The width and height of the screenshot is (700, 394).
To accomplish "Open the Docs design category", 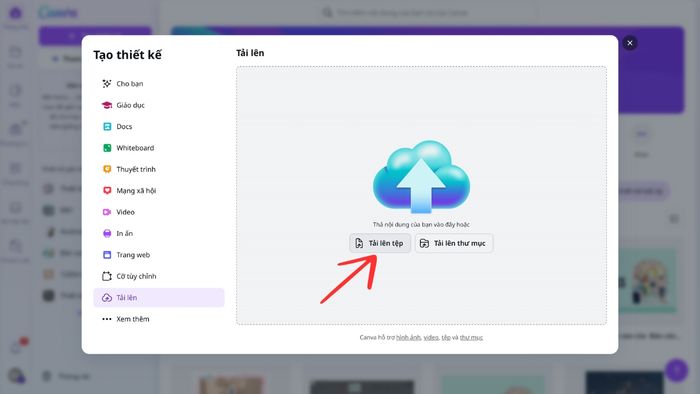I will click(x=159, y=126).
